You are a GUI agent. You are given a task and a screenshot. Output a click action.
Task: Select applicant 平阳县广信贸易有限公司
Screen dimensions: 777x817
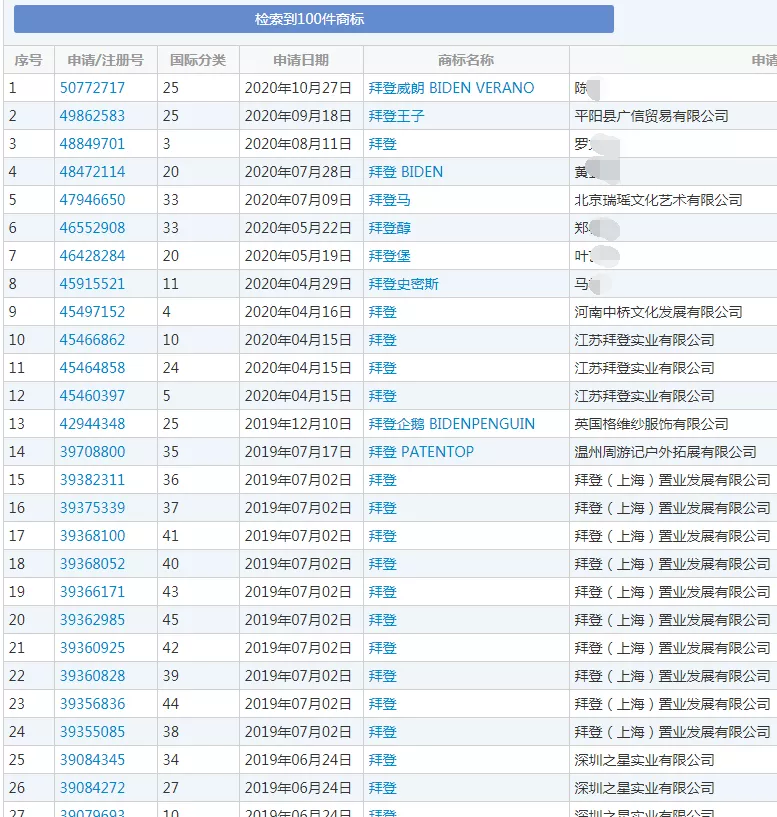point(651,116)
